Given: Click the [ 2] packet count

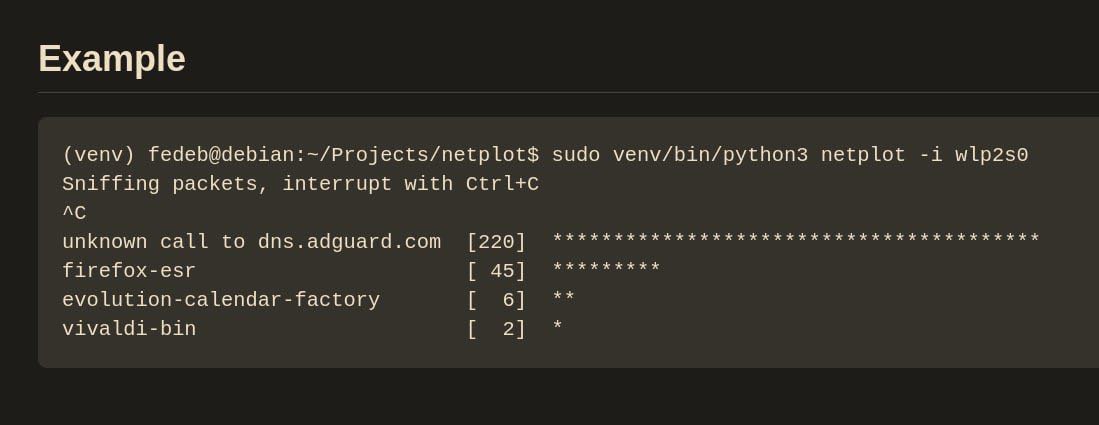Looking at the screenshot, I should pos(496,329).
